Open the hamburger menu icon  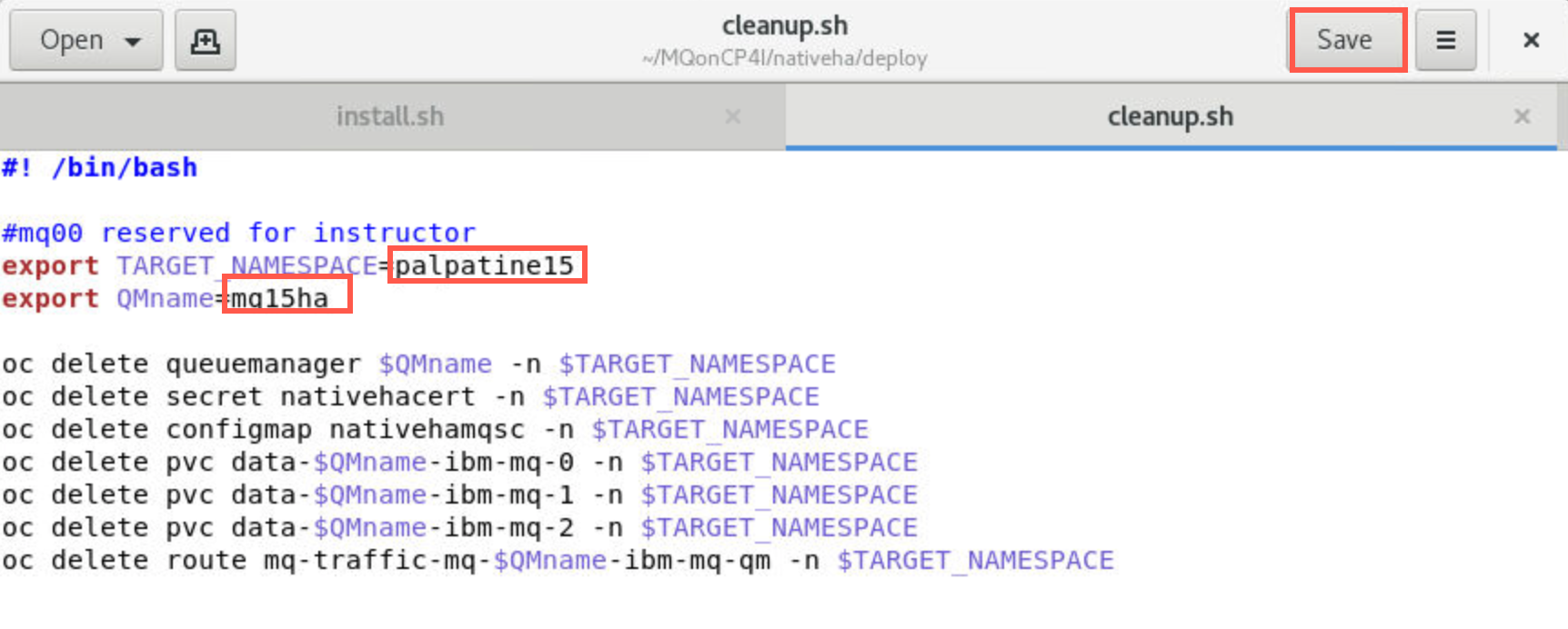(1445, 41)
